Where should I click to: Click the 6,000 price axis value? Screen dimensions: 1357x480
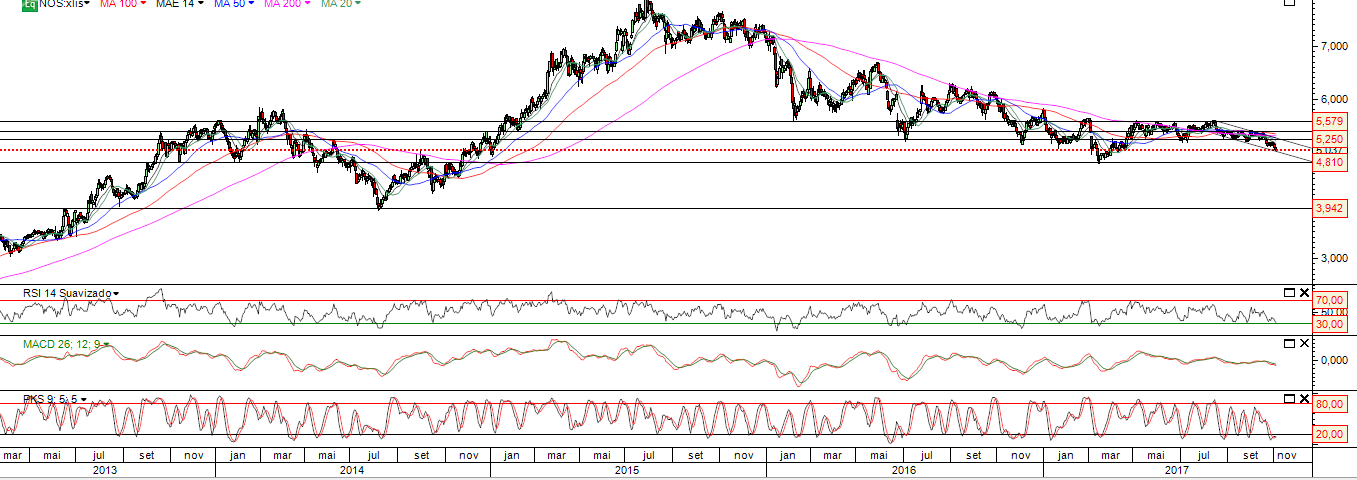[x=1332, y=99]
